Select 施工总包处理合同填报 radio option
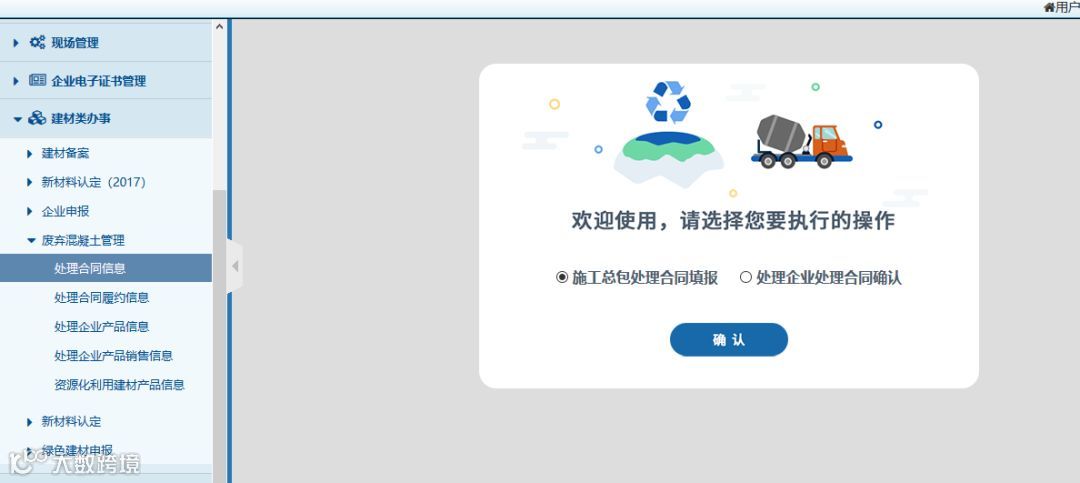 [x=562, y=278]
